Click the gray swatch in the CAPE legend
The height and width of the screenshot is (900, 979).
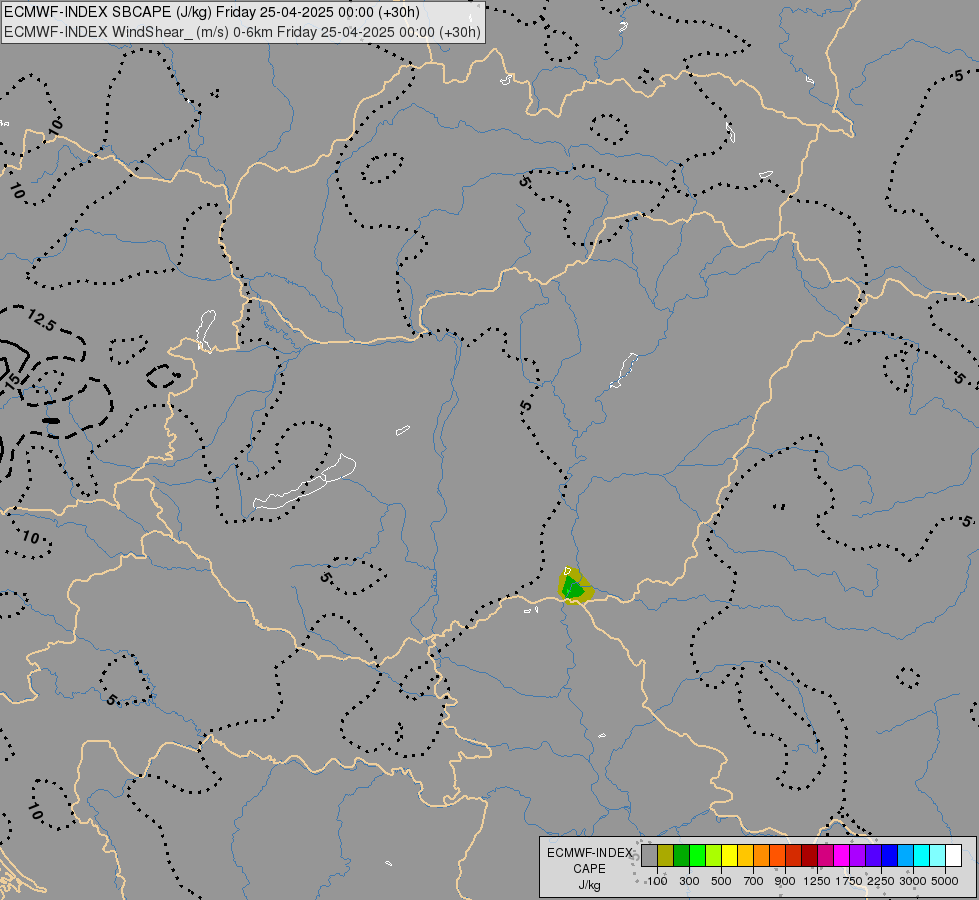[x=649, y=856]
